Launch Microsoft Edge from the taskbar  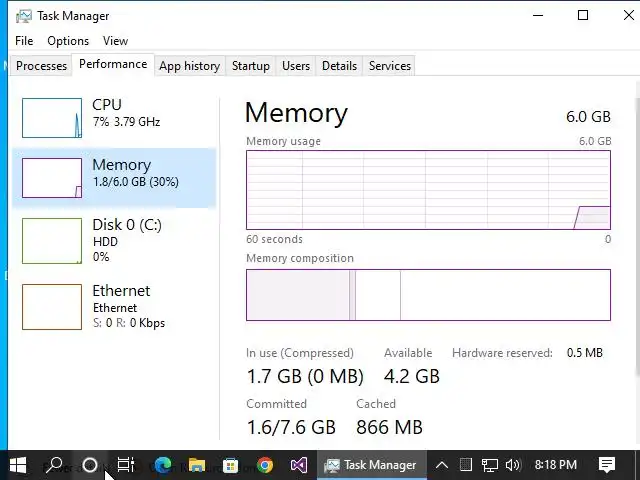(x=163, y=465)
